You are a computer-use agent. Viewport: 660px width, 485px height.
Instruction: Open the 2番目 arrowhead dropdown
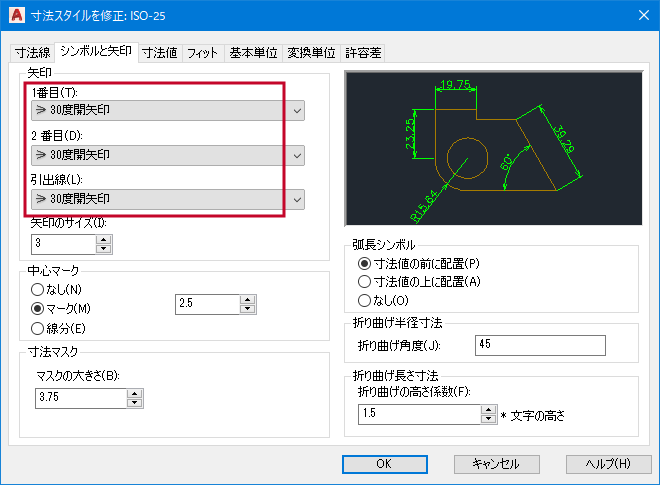(x=297, y=155)
